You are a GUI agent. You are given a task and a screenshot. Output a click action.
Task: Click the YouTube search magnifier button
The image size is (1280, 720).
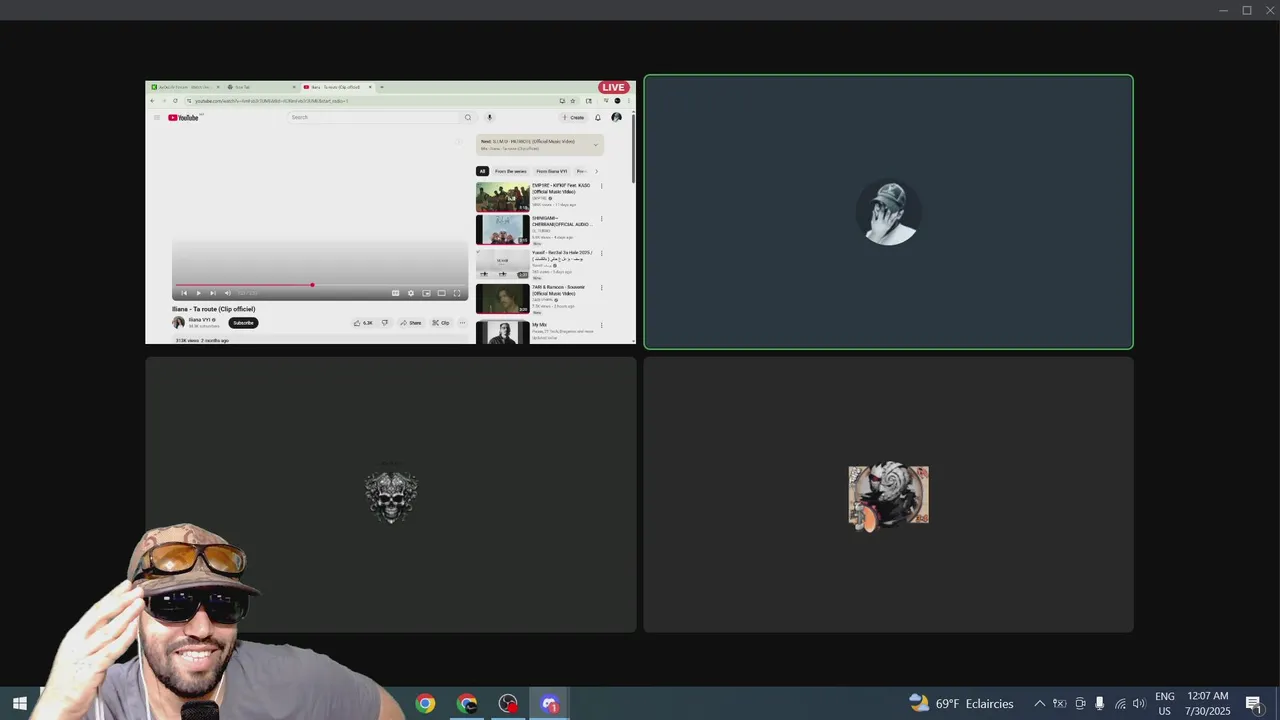[467, 117]
